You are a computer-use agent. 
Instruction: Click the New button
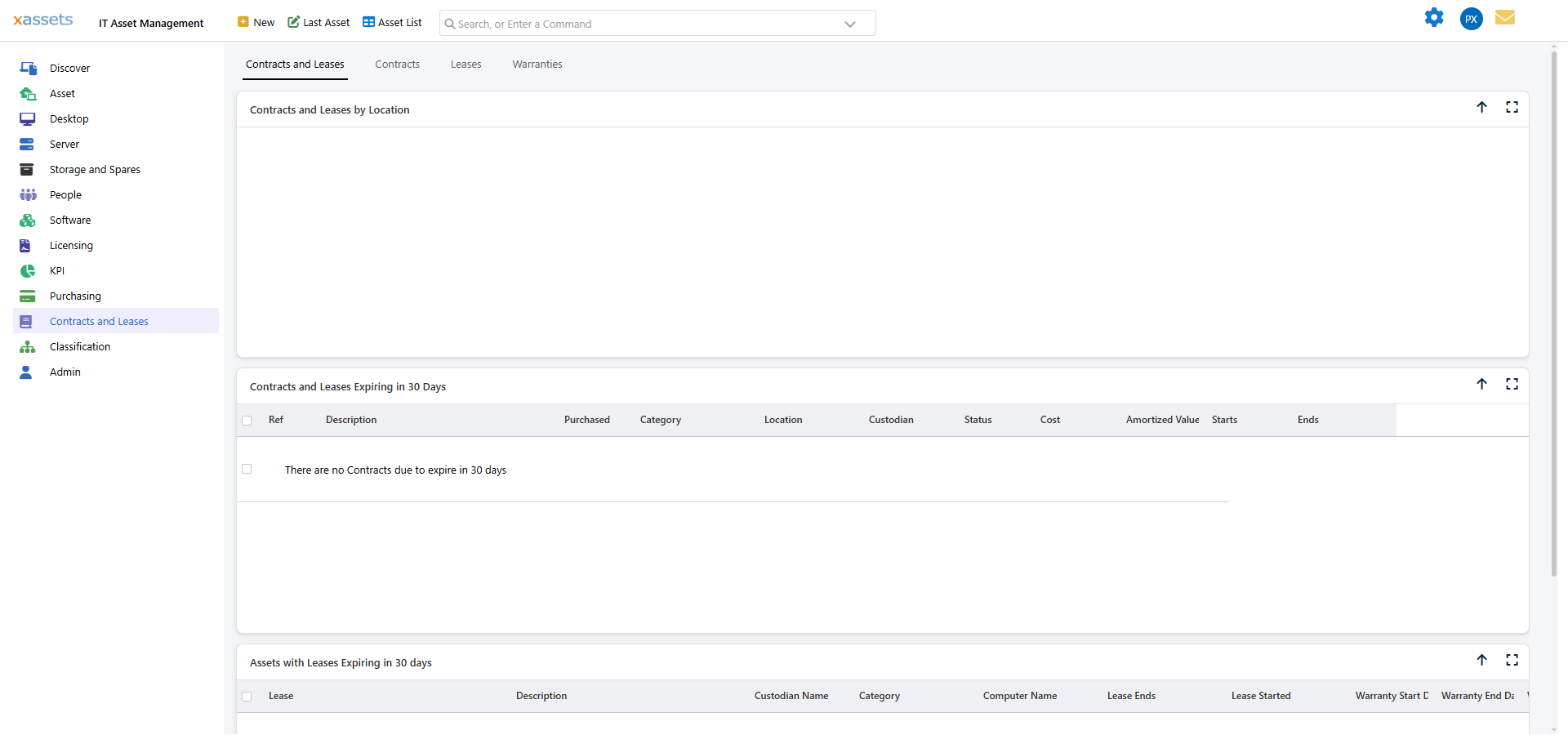(x=255, y=22)
